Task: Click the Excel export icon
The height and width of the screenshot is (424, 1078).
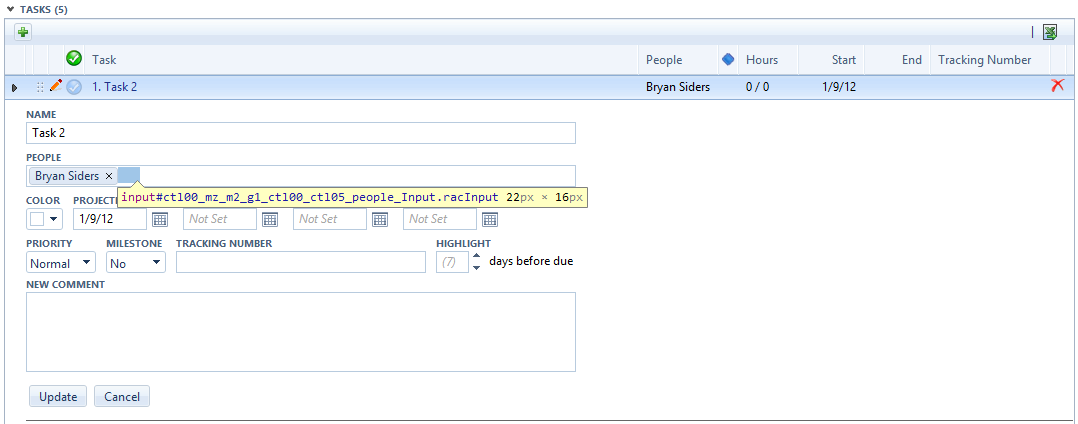Action: 1050,32
